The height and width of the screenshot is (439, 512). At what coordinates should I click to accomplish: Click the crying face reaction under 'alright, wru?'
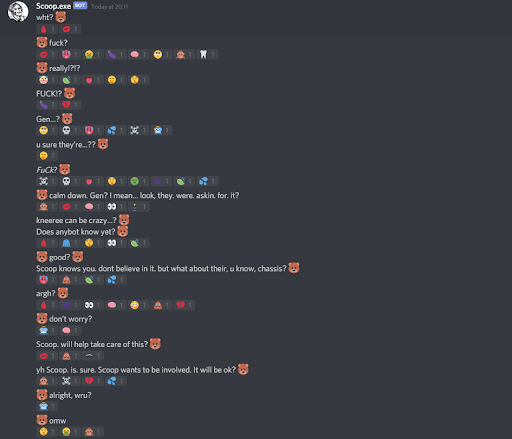47,406
